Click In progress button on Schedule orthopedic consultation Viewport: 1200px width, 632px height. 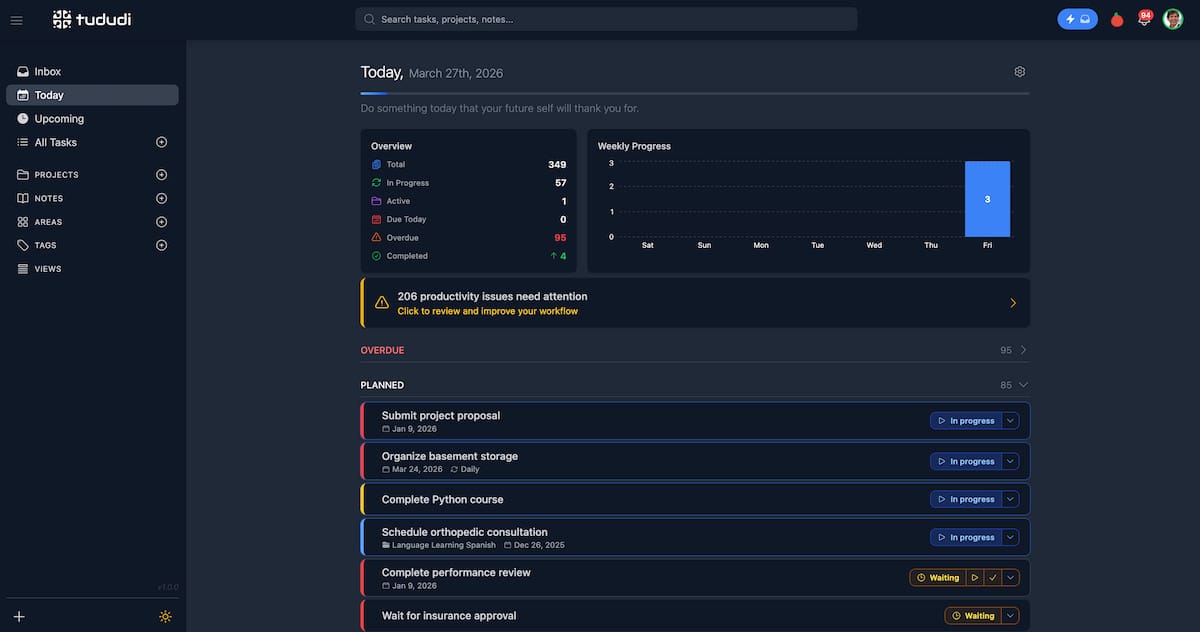966,537
